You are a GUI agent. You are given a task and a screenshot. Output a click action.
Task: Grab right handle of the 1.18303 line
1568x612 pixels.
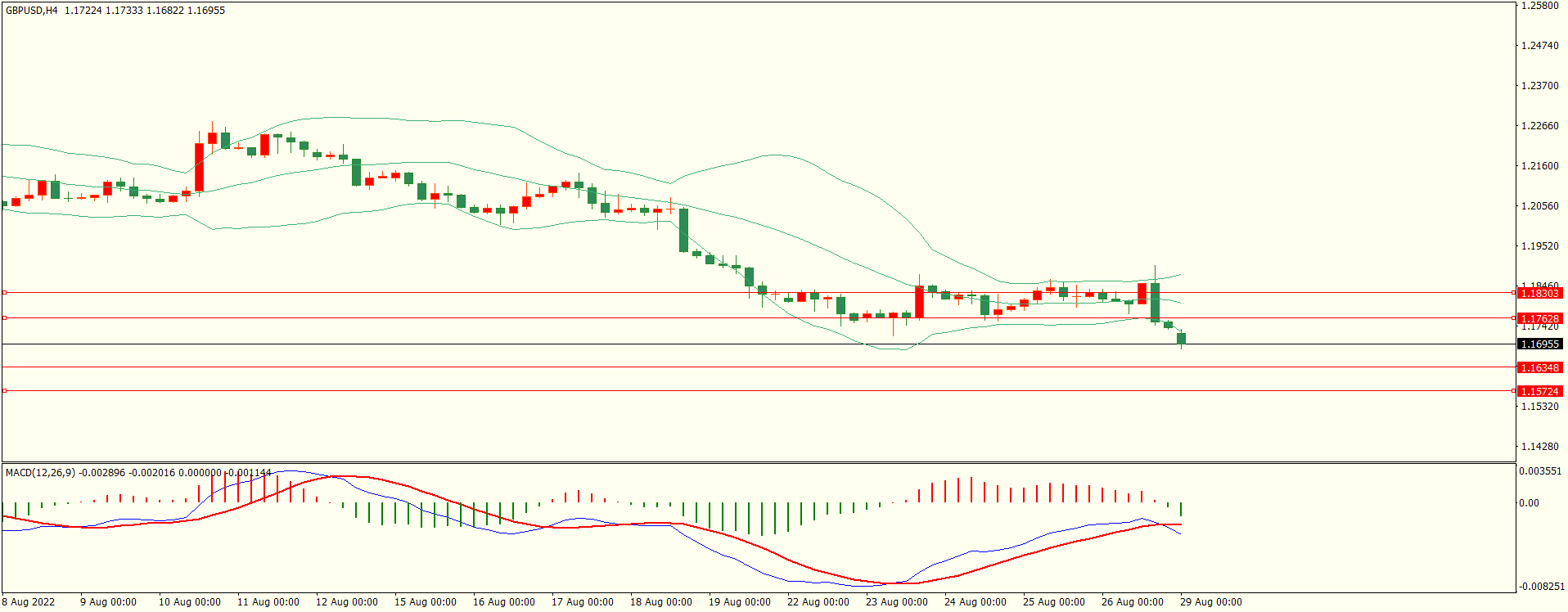click(x=1513, y=292)
